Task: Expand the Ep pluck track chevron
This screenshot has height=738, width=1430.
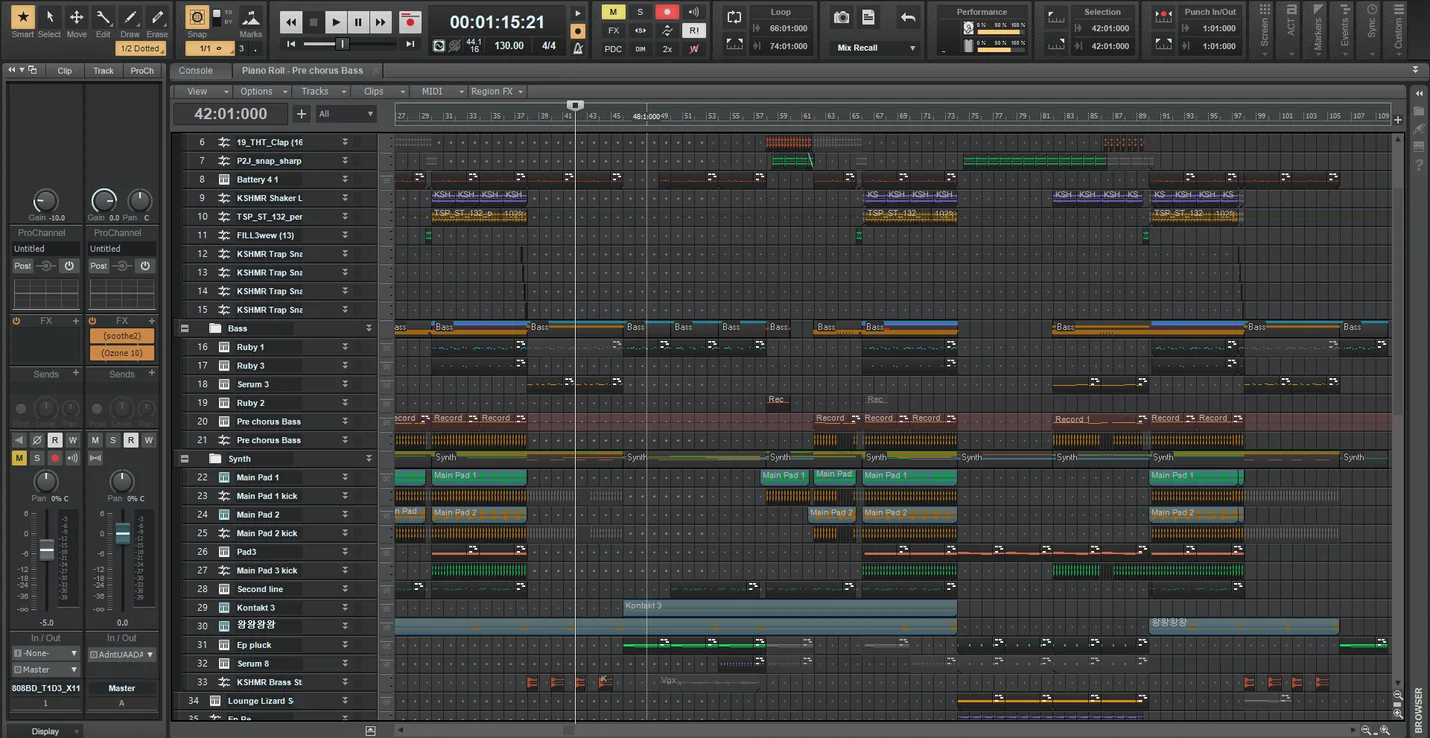Action: coord(345,645)
